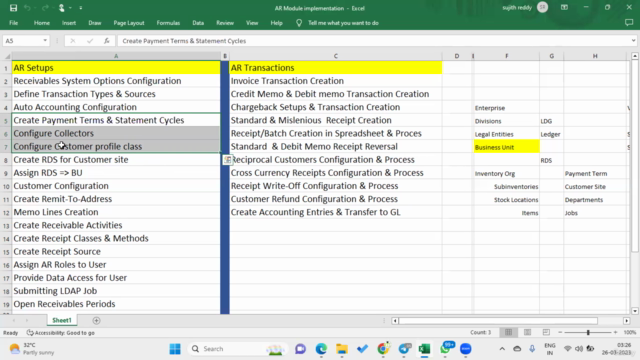This screenshot has width=640, height=360.
Task: Open the View tab
Action: coord(252,23)
